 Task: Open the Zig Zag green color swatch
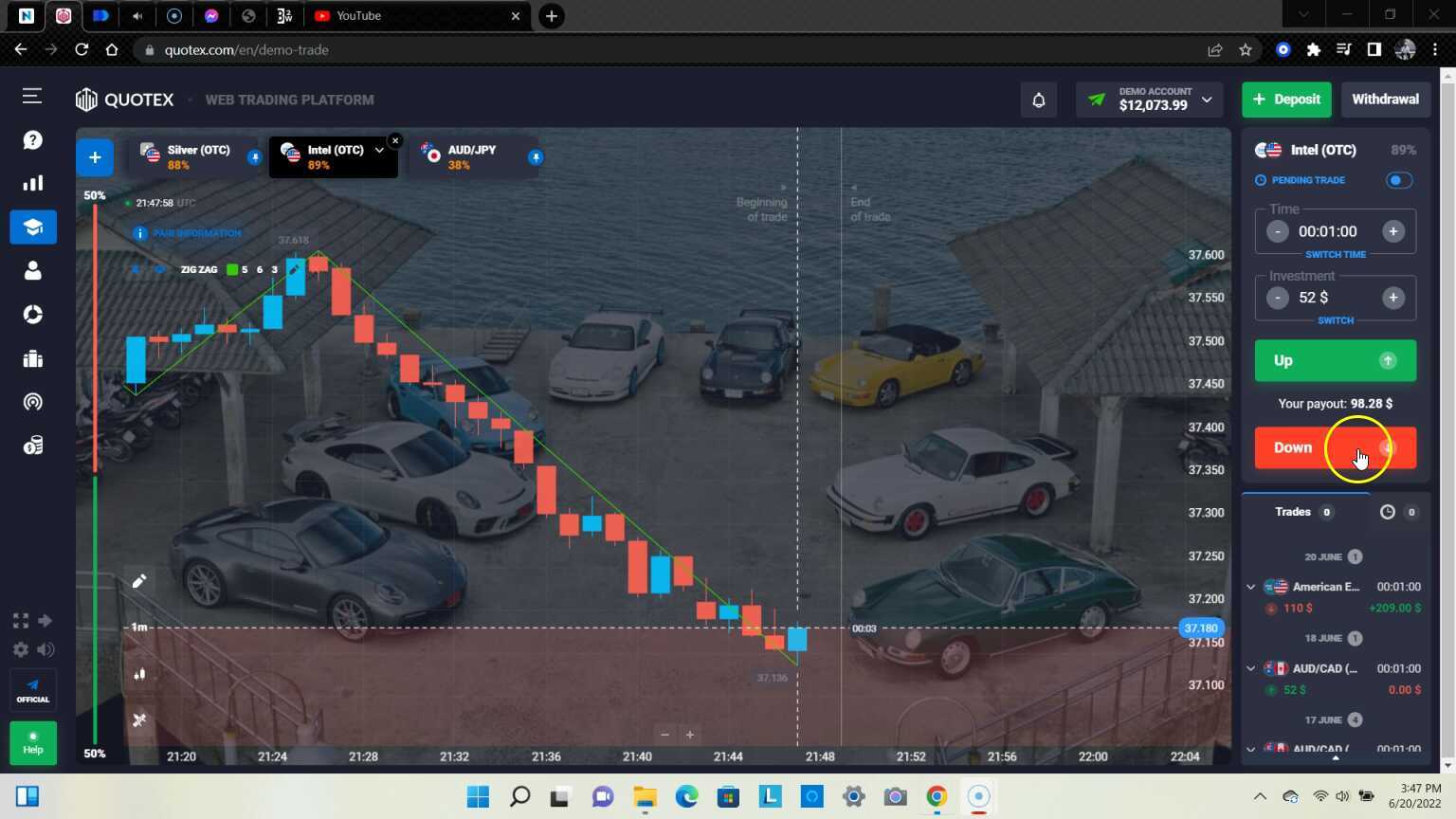232,270
